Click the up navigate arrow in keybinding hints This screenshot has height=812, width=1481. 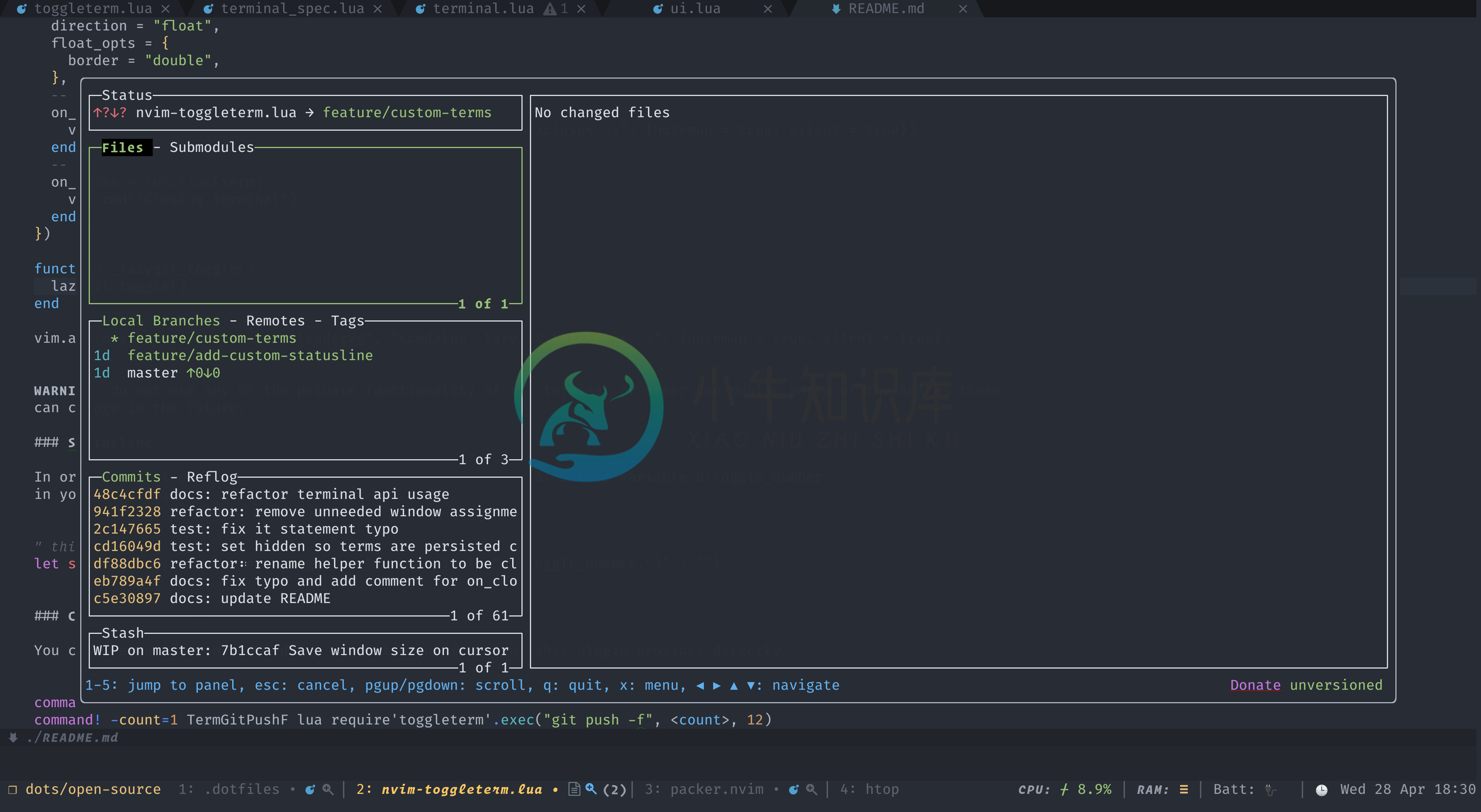[734, 686]
